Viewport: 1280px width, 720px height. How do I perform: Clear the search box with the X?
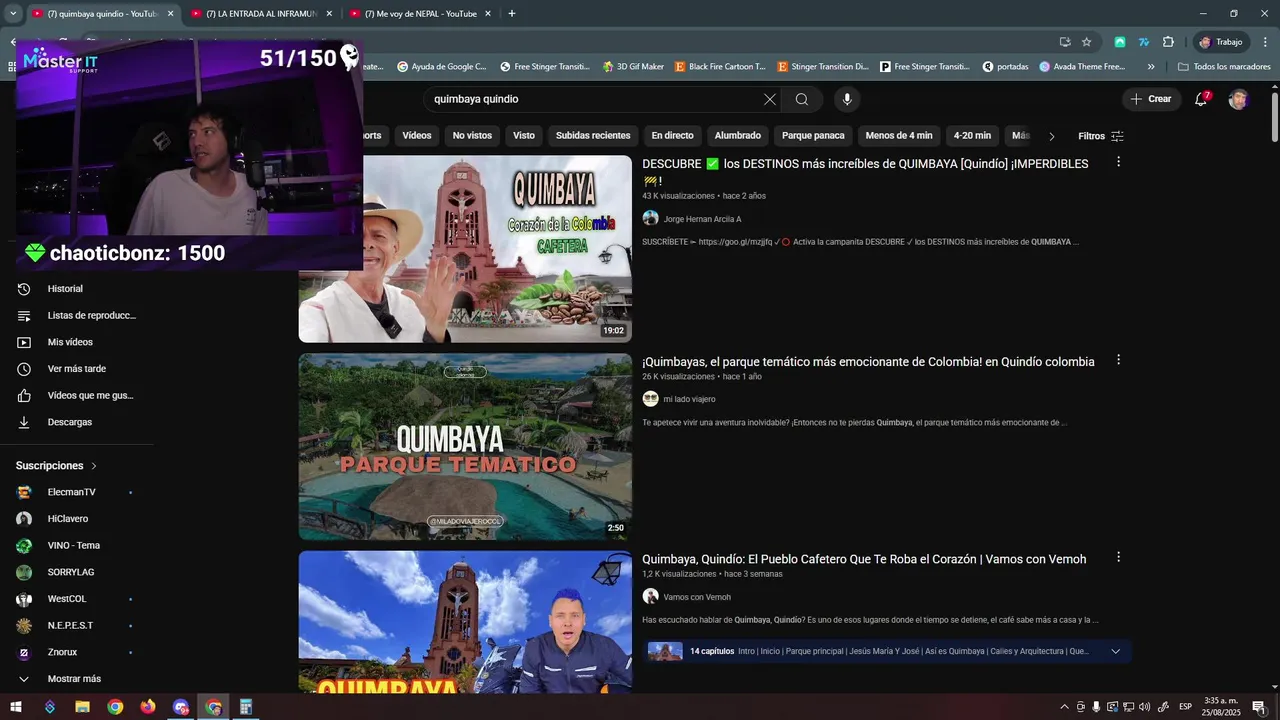point(769,99)
